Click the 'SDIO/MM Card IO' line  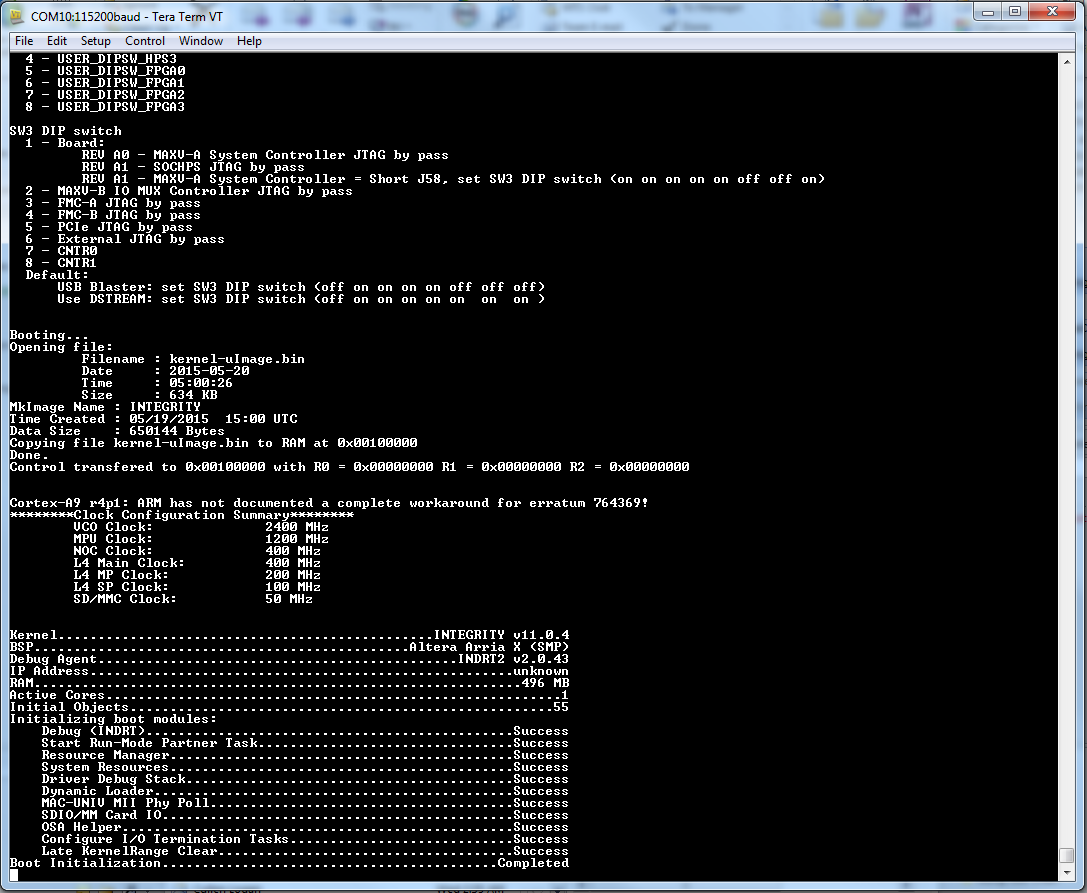point(305,815)
